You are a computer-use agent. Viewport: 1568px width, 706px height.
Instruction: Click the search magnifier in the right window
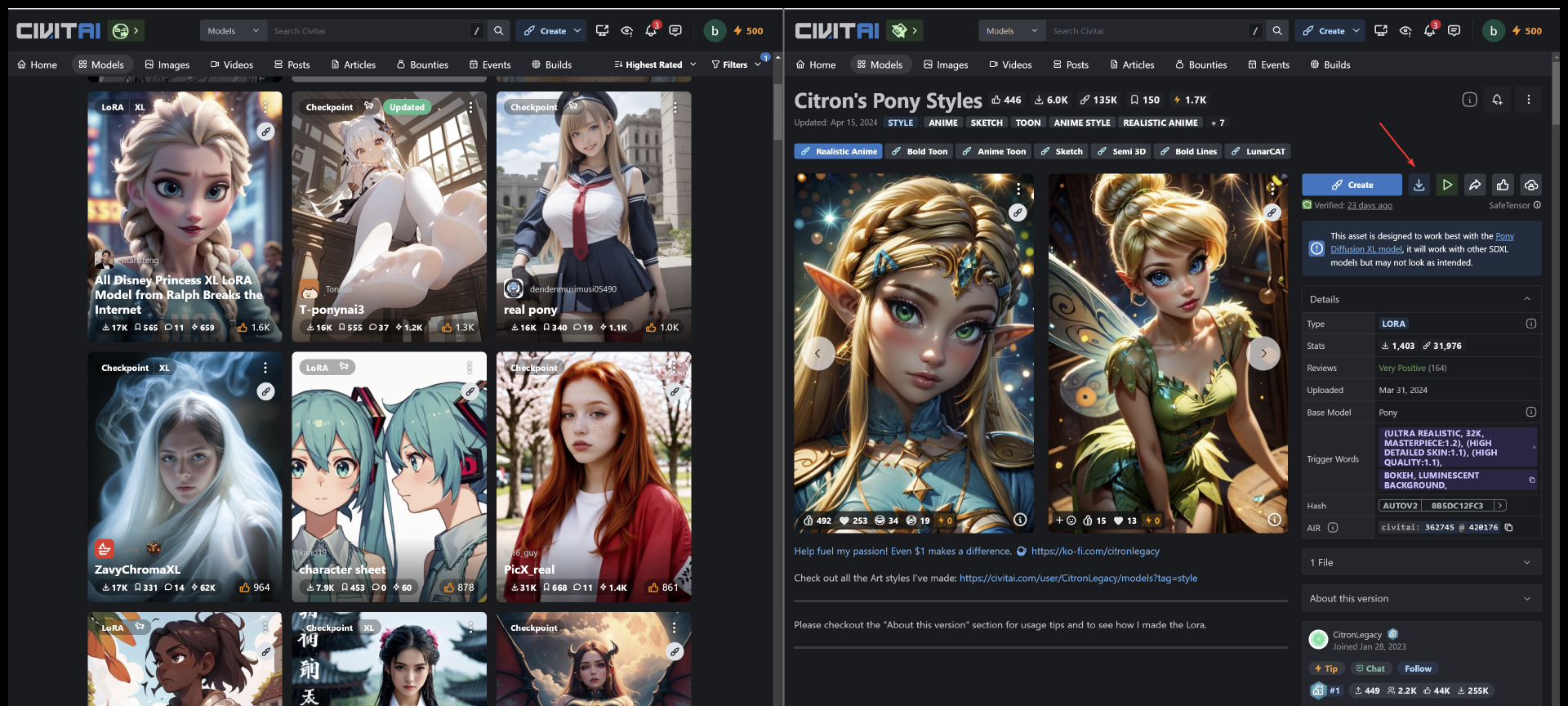point(1278,31)
